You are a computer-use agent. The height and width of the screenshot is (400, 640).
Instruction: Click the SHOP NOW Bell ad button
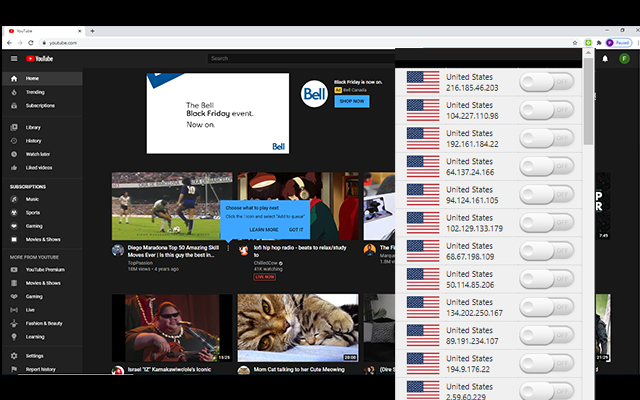[x=351, y=101]
